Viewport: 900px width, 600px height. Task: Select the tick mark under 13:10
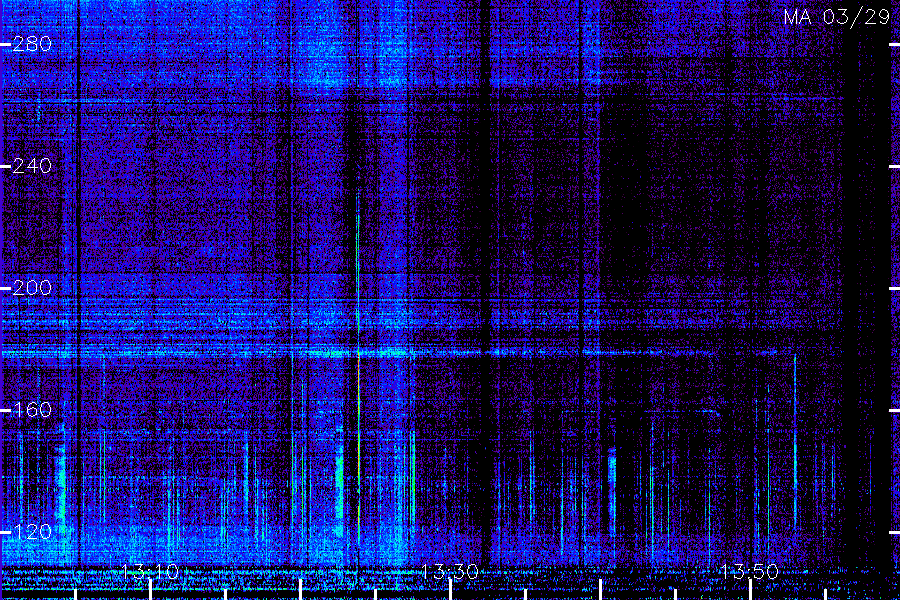[150, 590]
